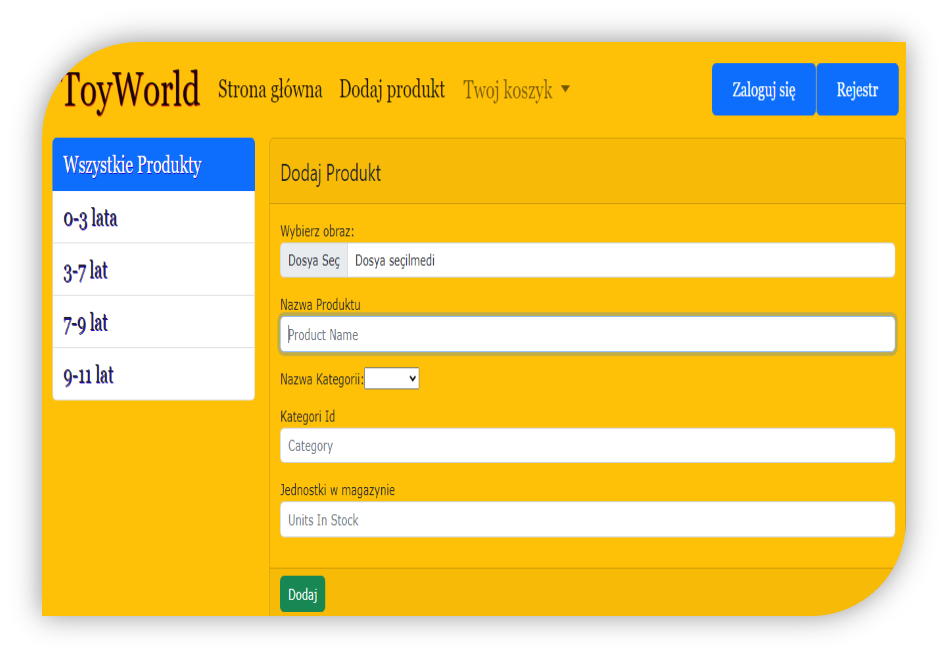Pick the 7-9 lat category

tap(152, 322)
